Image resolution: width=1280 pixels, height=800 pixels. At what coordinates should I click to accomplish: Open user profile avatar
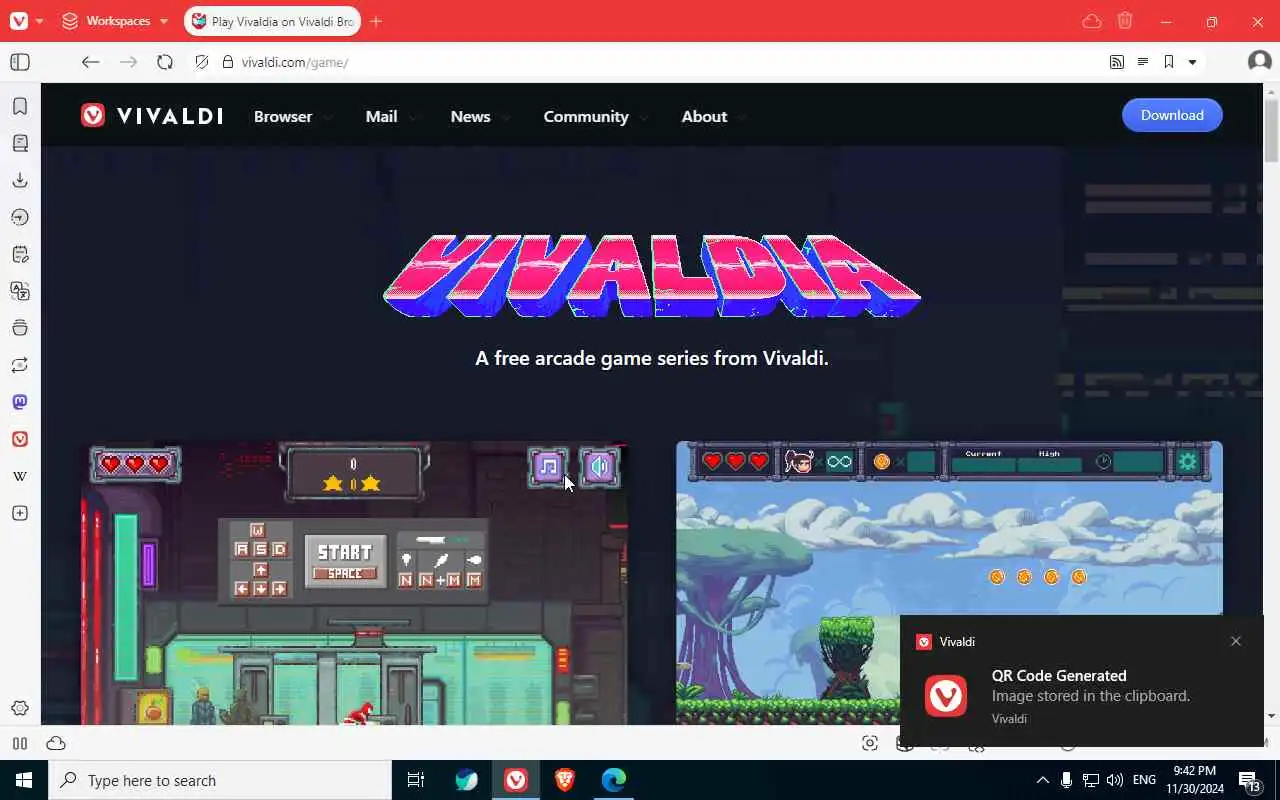point(1260,62)
